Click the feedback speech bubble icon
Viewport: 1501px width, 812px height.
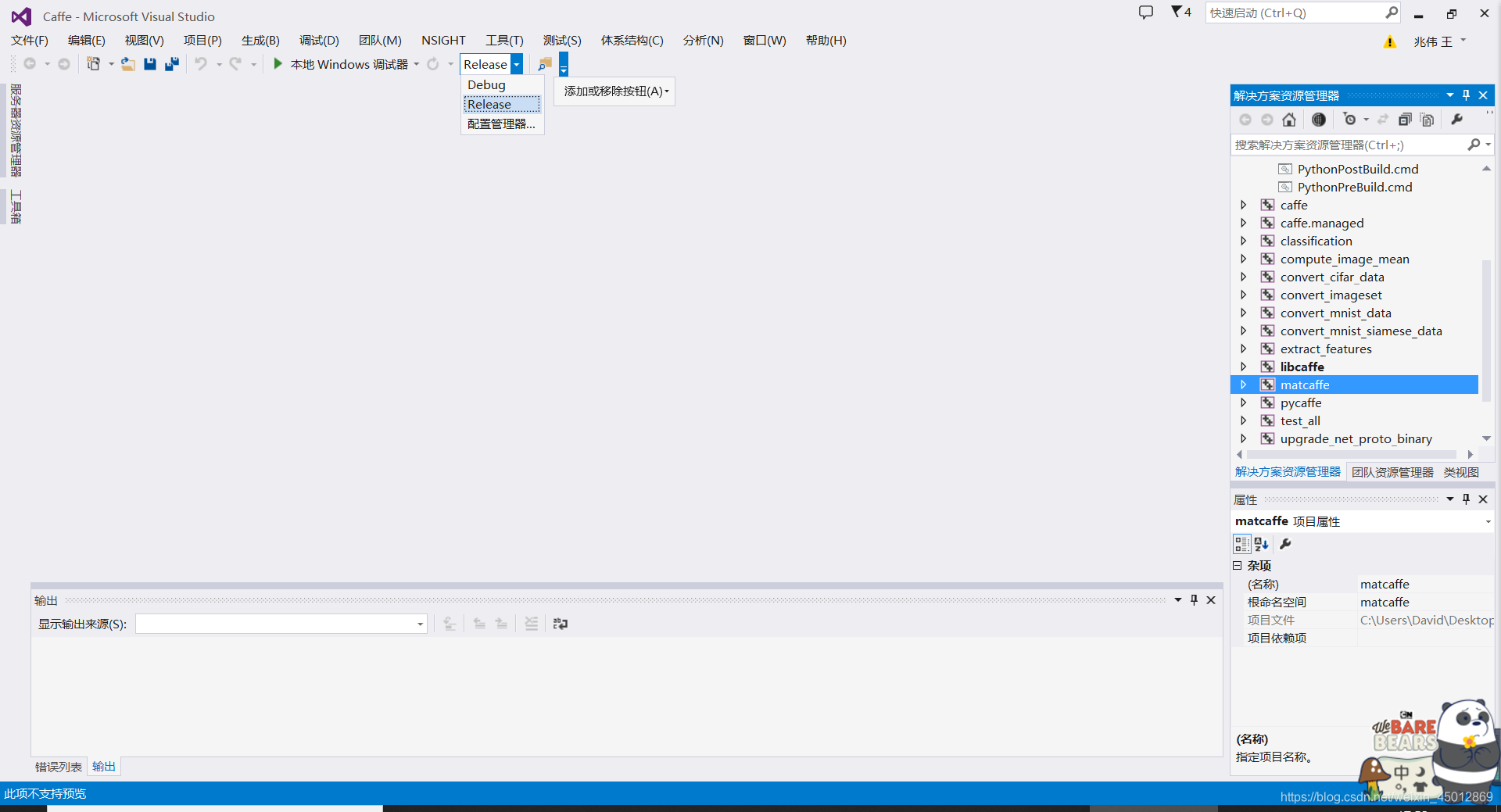click(x=1146, y=13)
